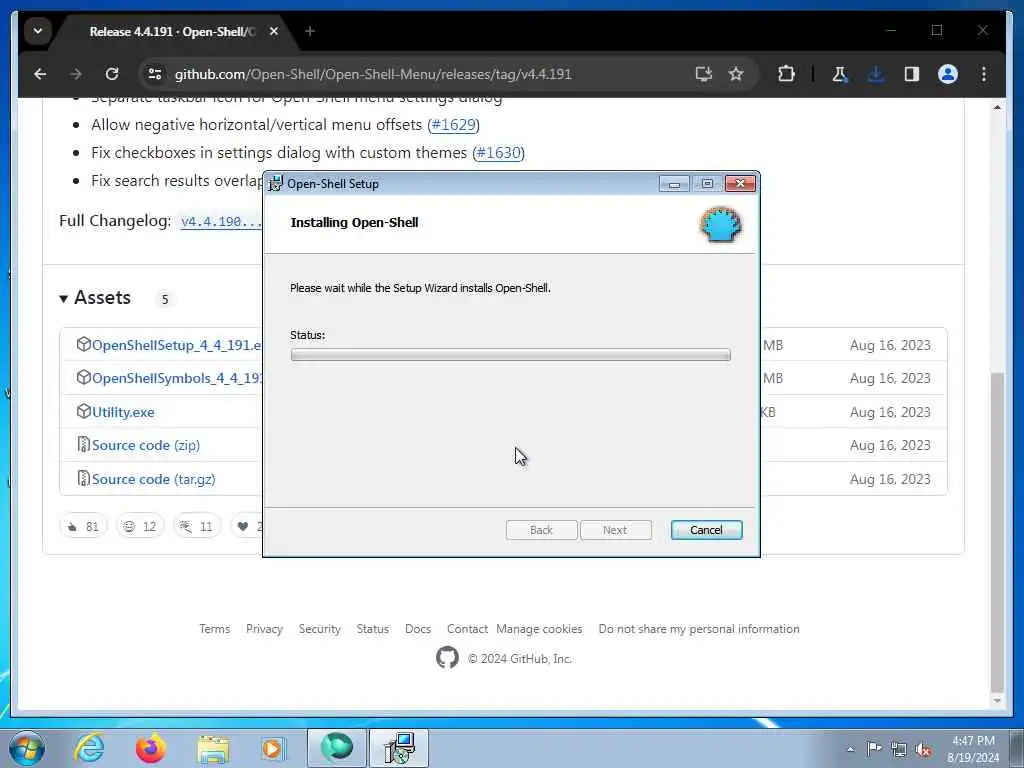Image resolution: width=1024 pixels, height=768 pixels.
Task: Download OpenShellSetup_4_4_191 asset
Action: (x=176, y=345)
